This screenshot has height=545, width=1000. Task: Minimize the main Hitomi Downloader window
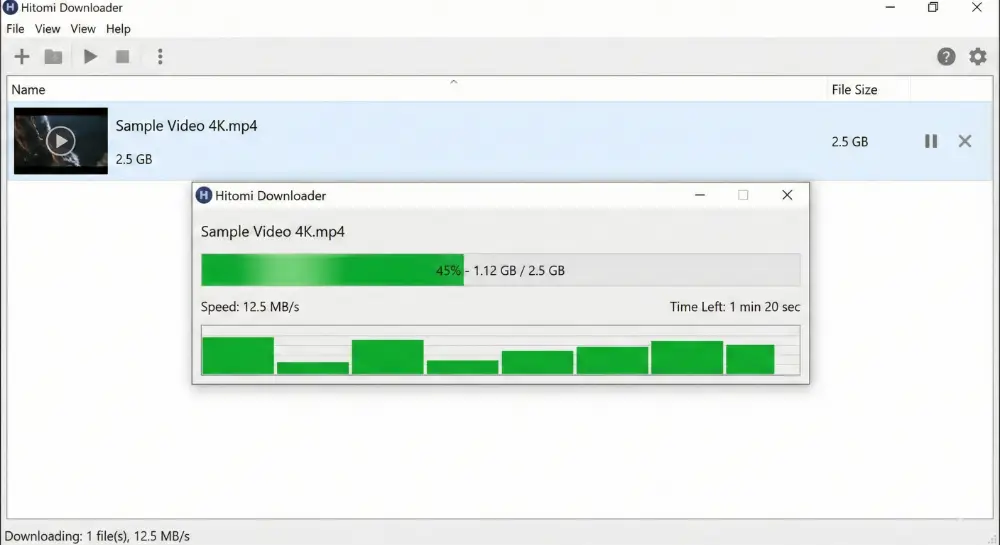click(x=890, y=7)
